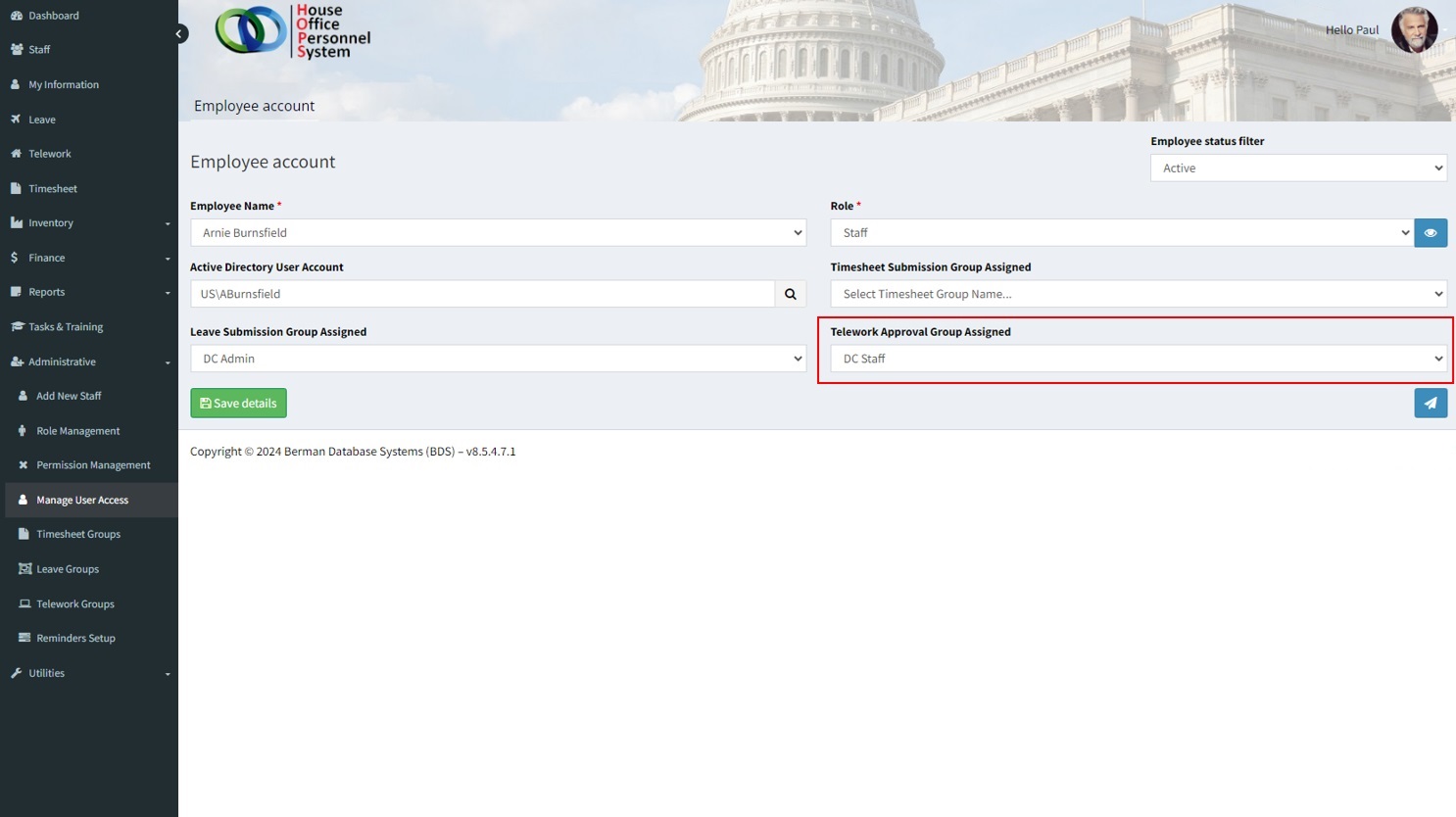Expand the Finance sidebar section
The width and height of the screenshot is (1456, 817).
pos(47,258)
